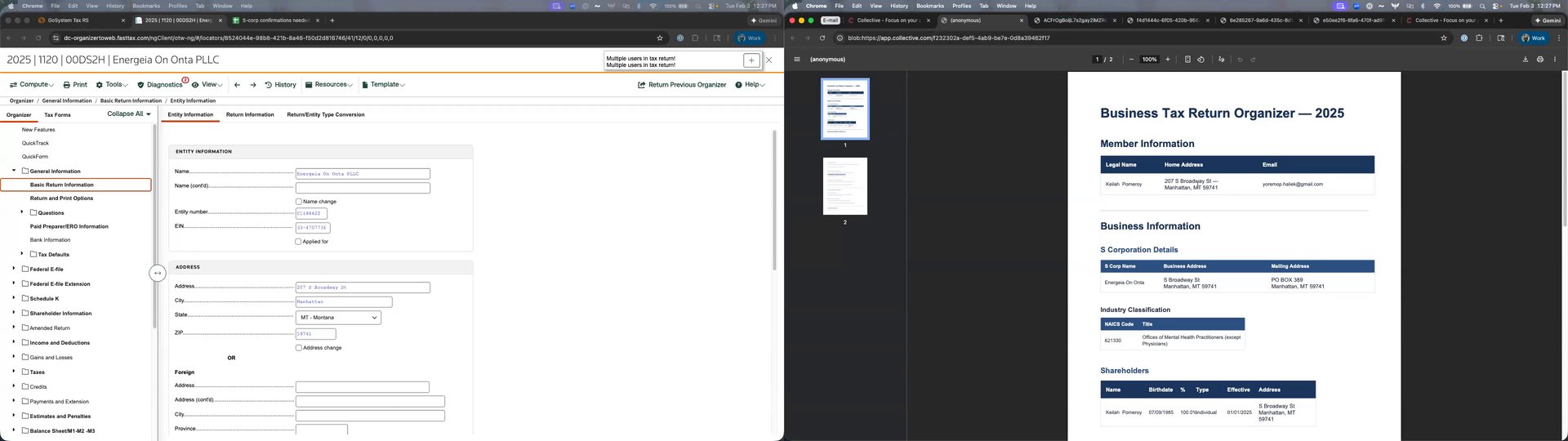Screen dimensions: 1568x441
Task: Click the fit to page icon in PDF viewer
Action: coord(1187,59)
